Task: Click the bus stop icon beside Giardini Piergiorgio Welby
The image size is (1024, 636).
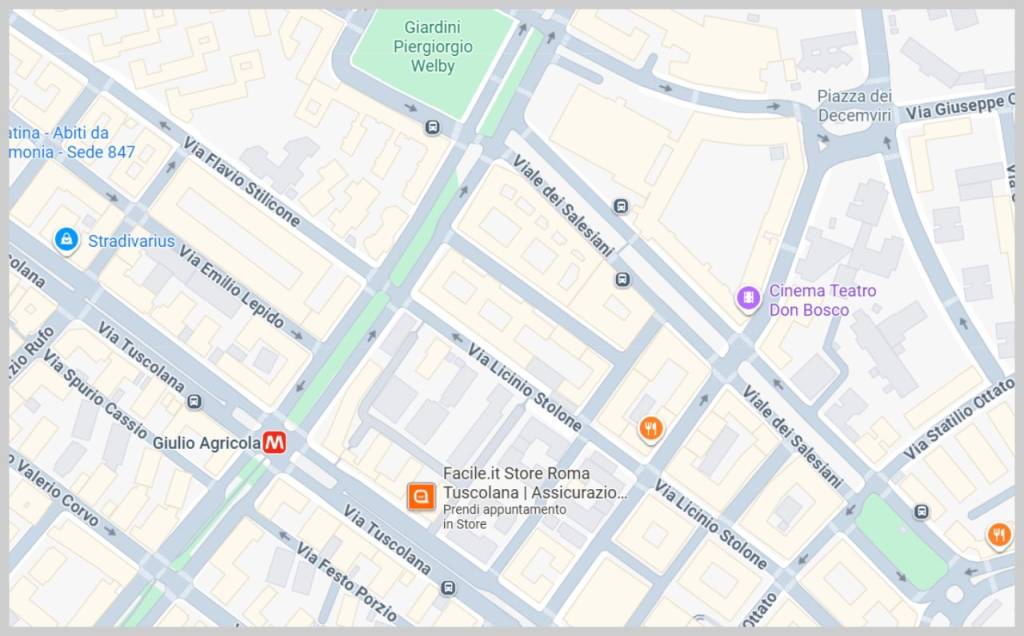Action: (x=432, y=127)
